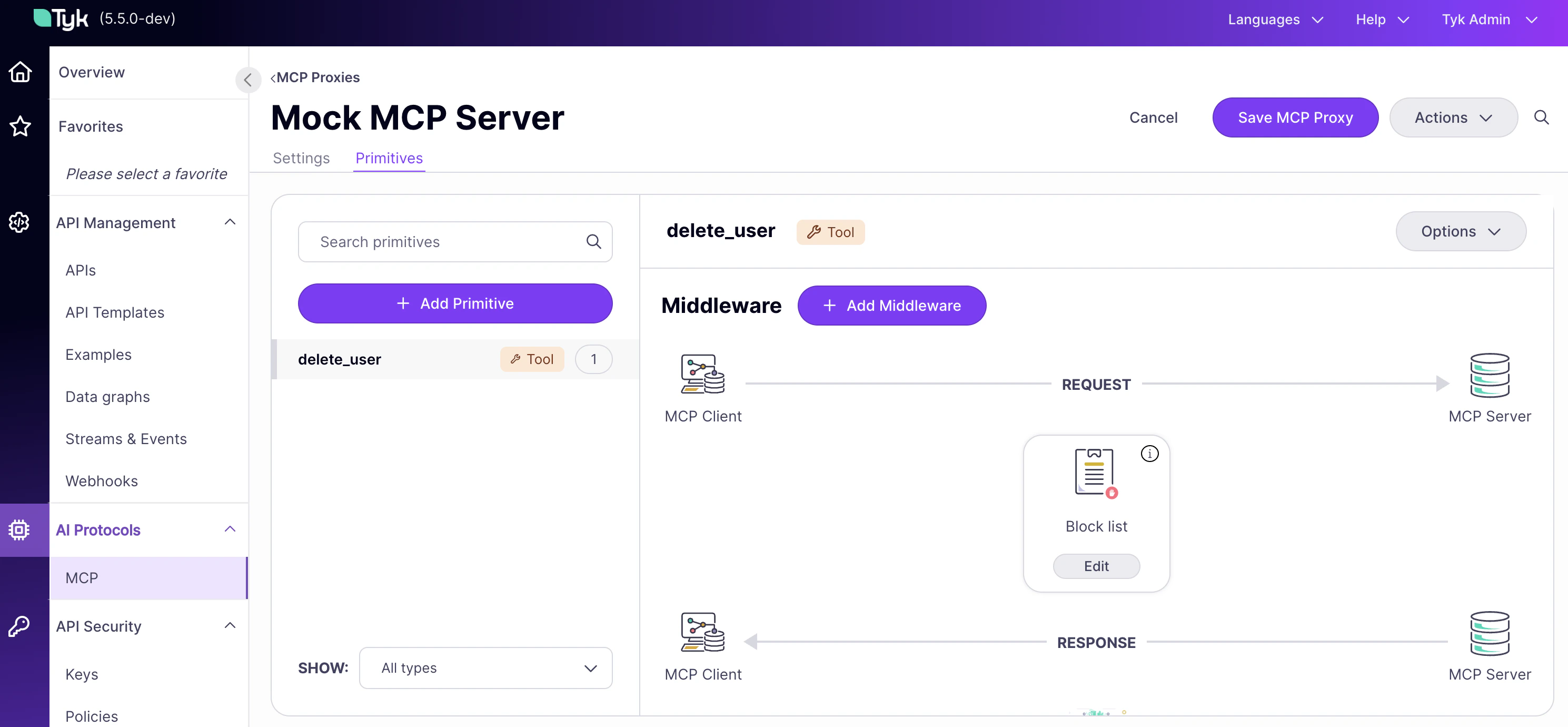Click the Mock MCP Server title
This screenshot has width=1568, height=727.
417,117
